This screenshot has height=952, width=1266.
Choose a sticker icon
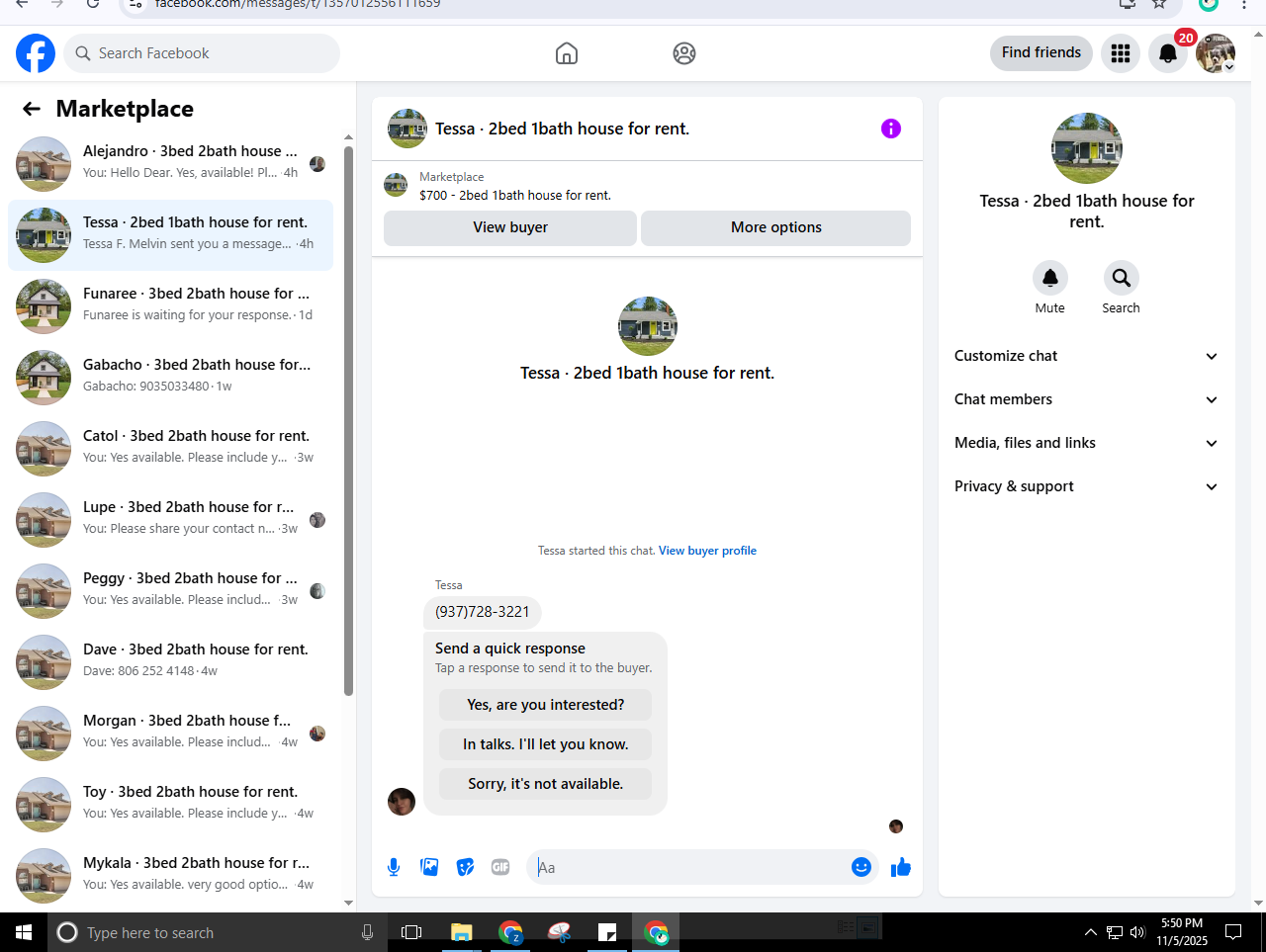click(465, 867)
